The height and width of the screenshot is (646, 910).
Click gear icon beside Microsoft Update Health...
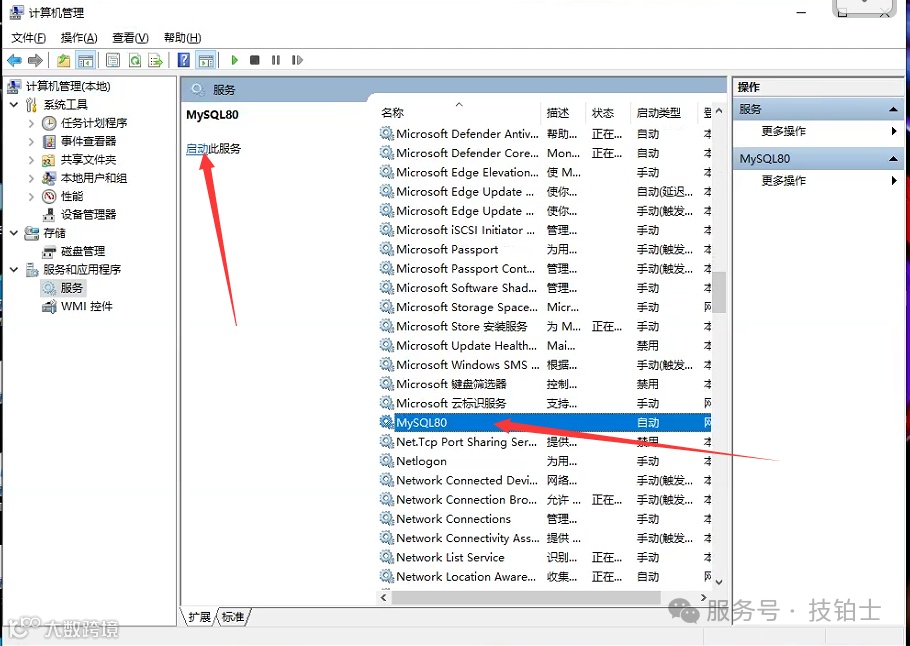[387, 345]
